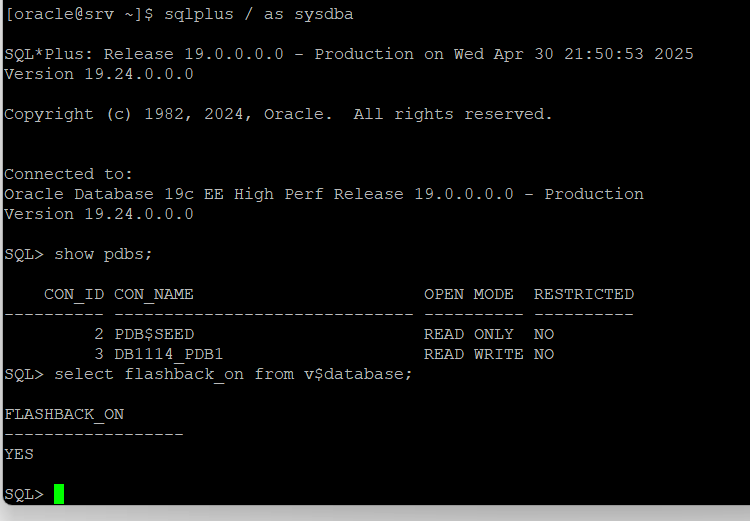
Task: Click the DB1114_PDB1 container name
Action: [168, 354]
